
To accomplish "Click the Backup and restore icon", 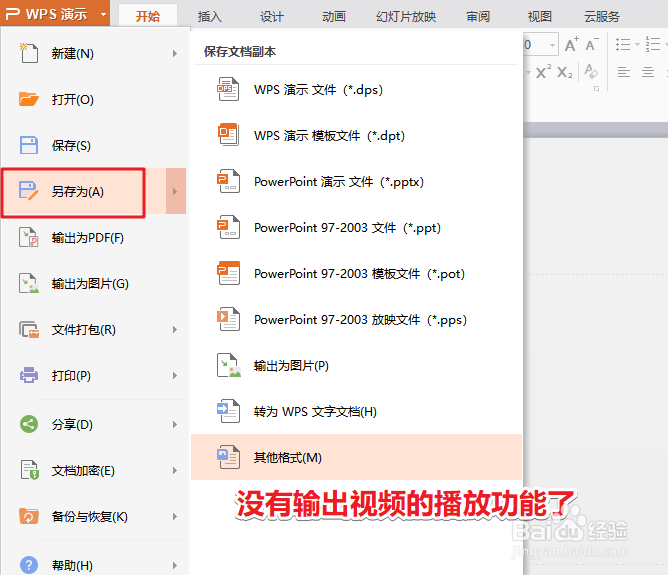I will pyautogui.click(x=29, y=516).
